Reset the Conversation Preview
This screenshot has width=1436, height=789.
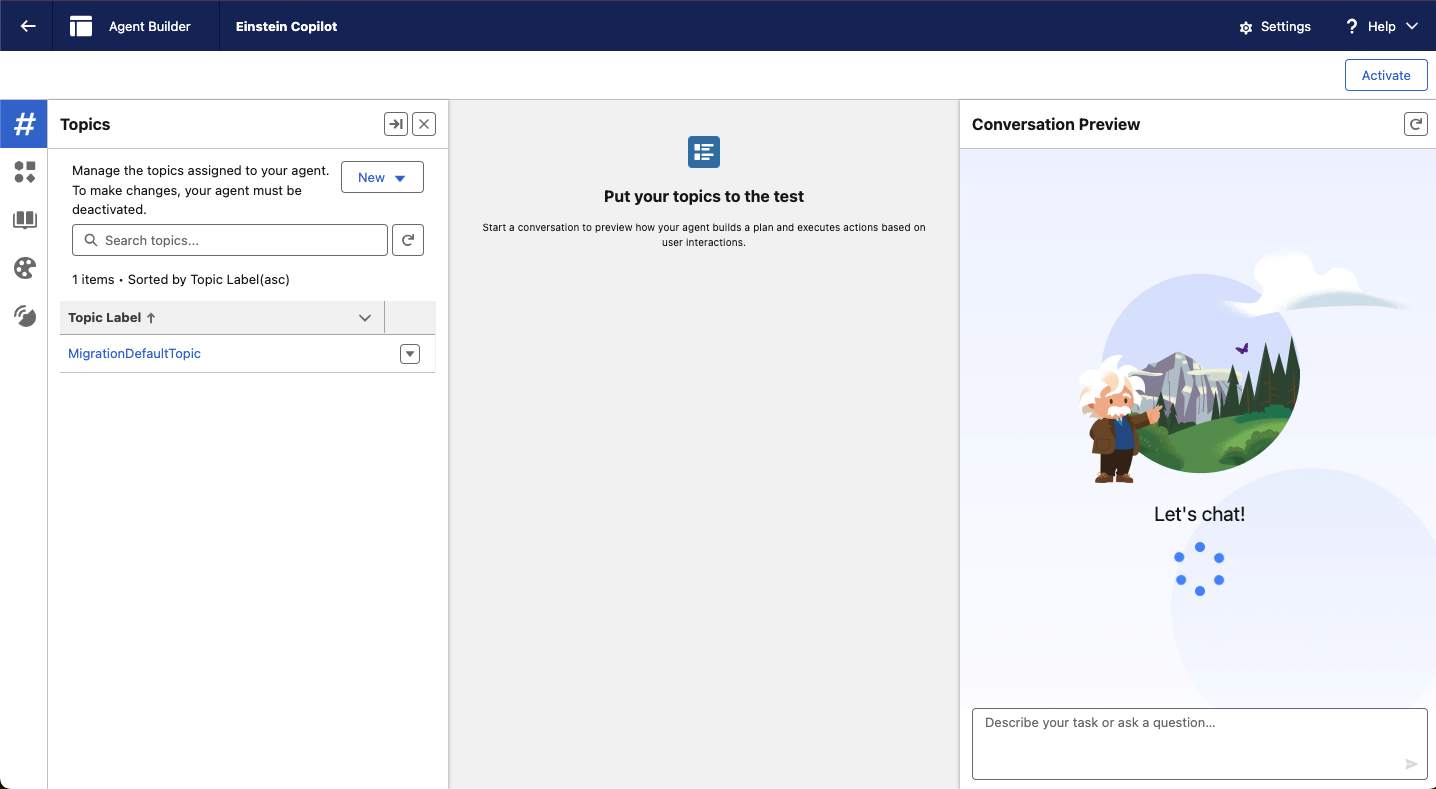pos(1415,124)
